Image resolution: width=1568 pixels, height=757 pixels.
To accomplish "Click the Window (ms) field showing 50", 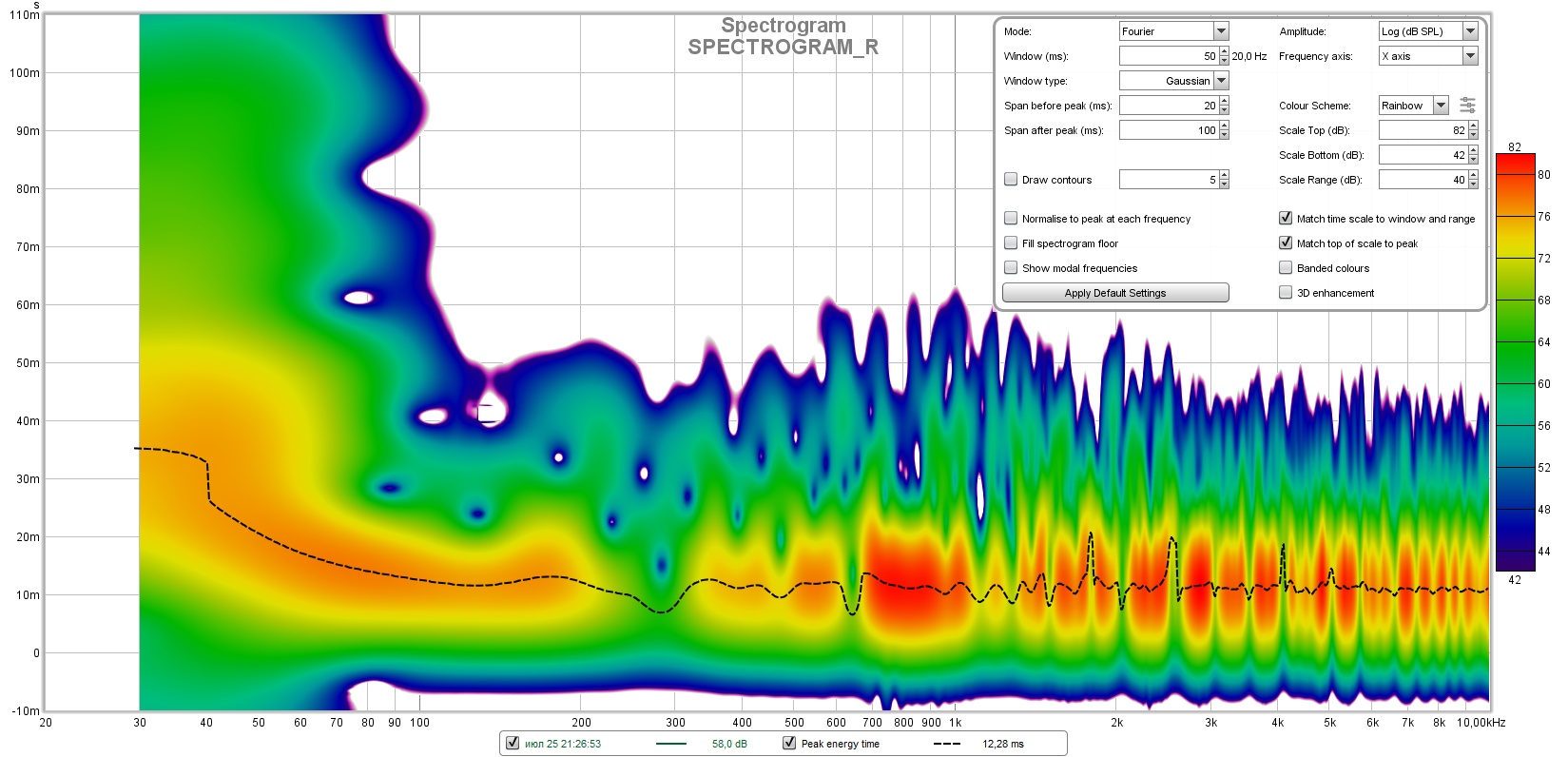I will pyautogui.click(x=1169, y=56).
